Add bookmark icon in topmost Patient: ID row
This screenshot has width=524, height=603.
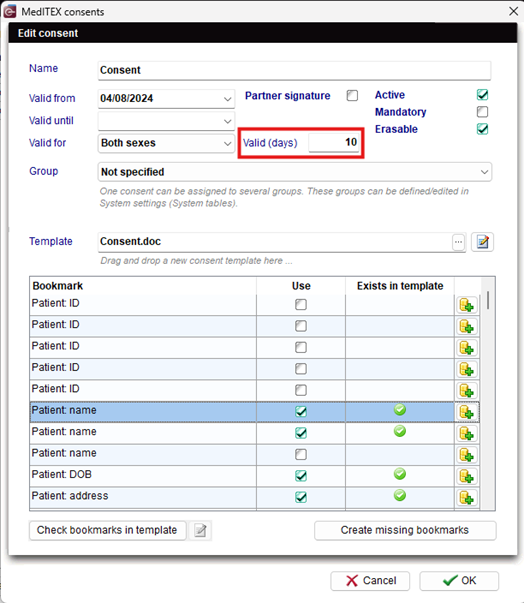click(466, 305)
